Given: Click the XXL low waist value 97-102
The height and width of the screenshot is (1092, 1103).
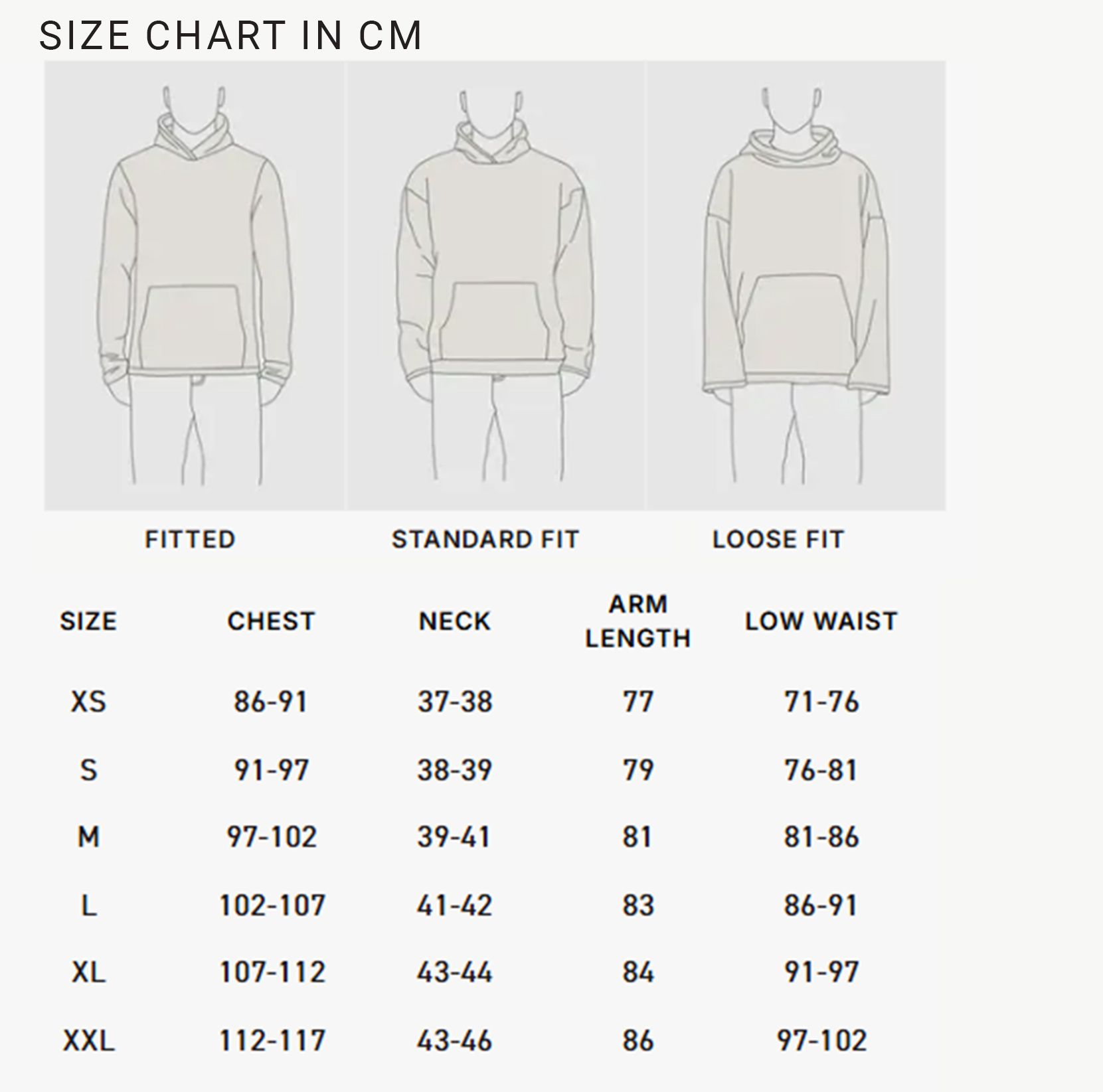Looking at the screenshot, I should click(x=822, y=1040).
